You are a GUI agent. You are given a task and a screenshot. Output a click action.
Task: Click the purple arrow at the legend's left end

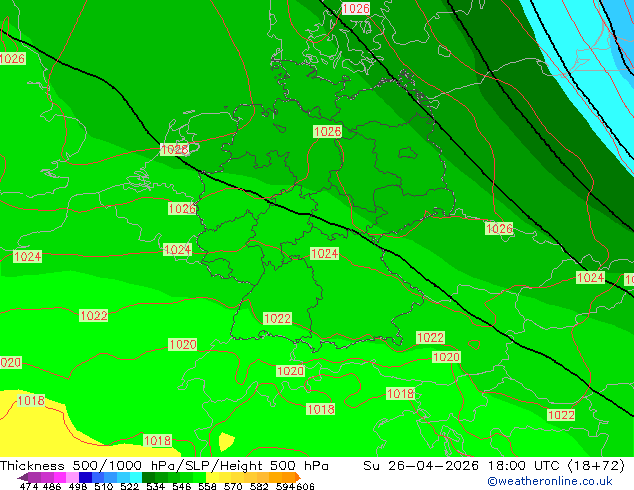click(x=22, y=477)
